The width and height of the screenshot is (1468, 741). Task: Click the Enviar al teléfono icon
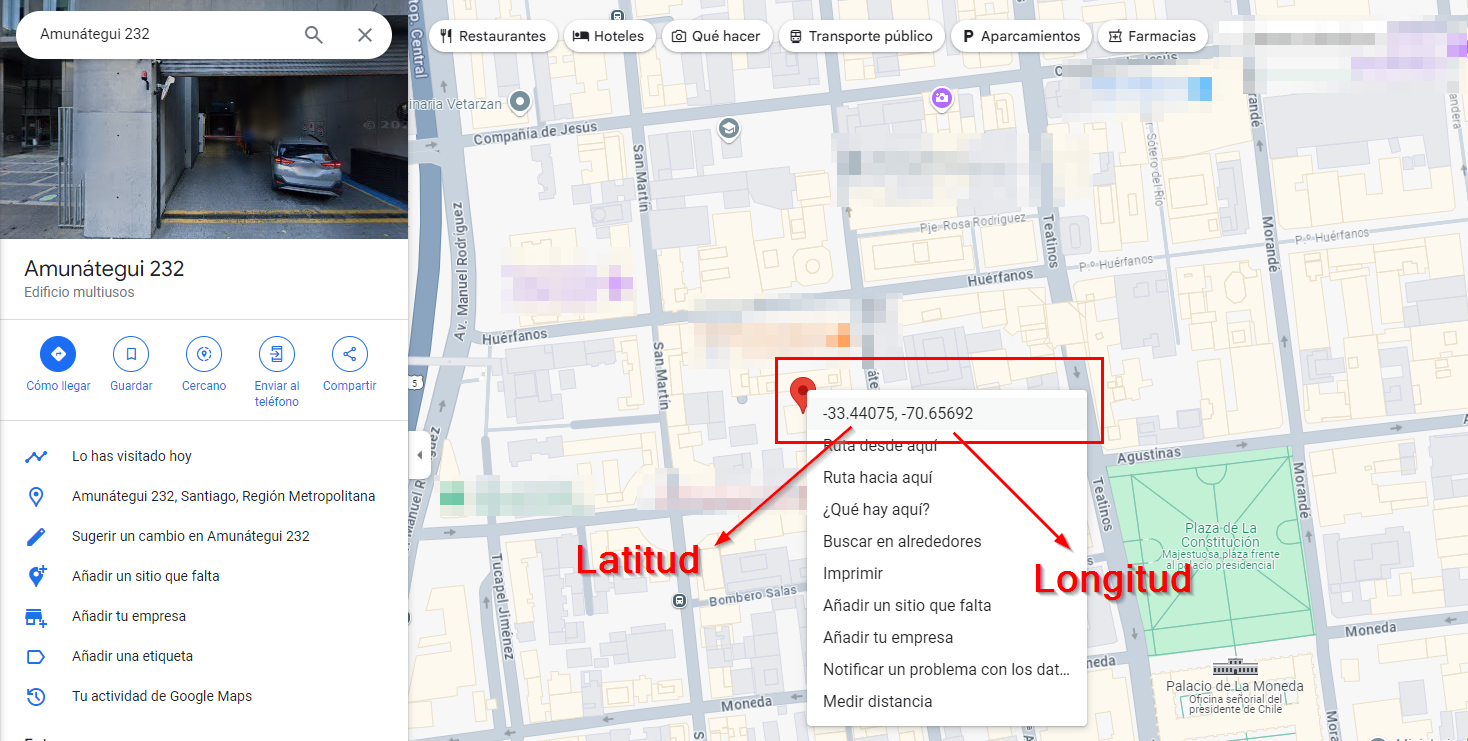(277, 354)
